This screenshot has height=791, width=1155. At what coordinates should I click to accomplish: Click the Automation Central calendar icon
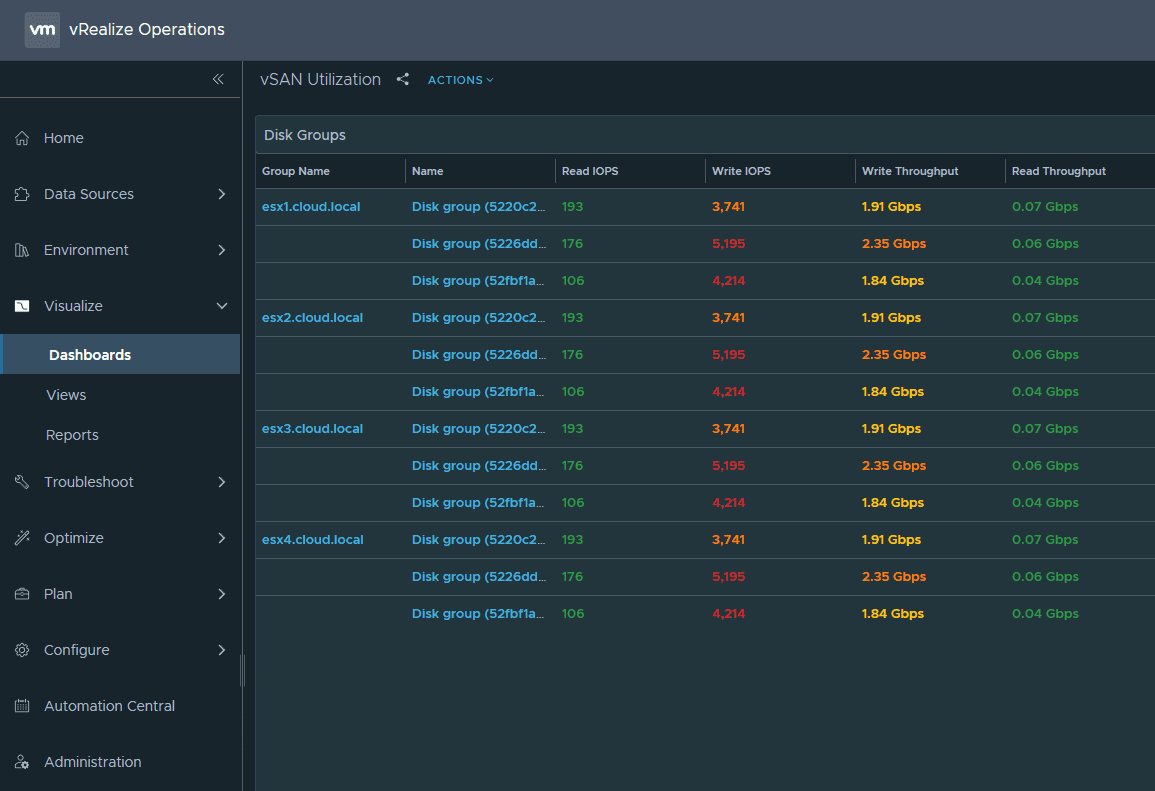(22, 706)
